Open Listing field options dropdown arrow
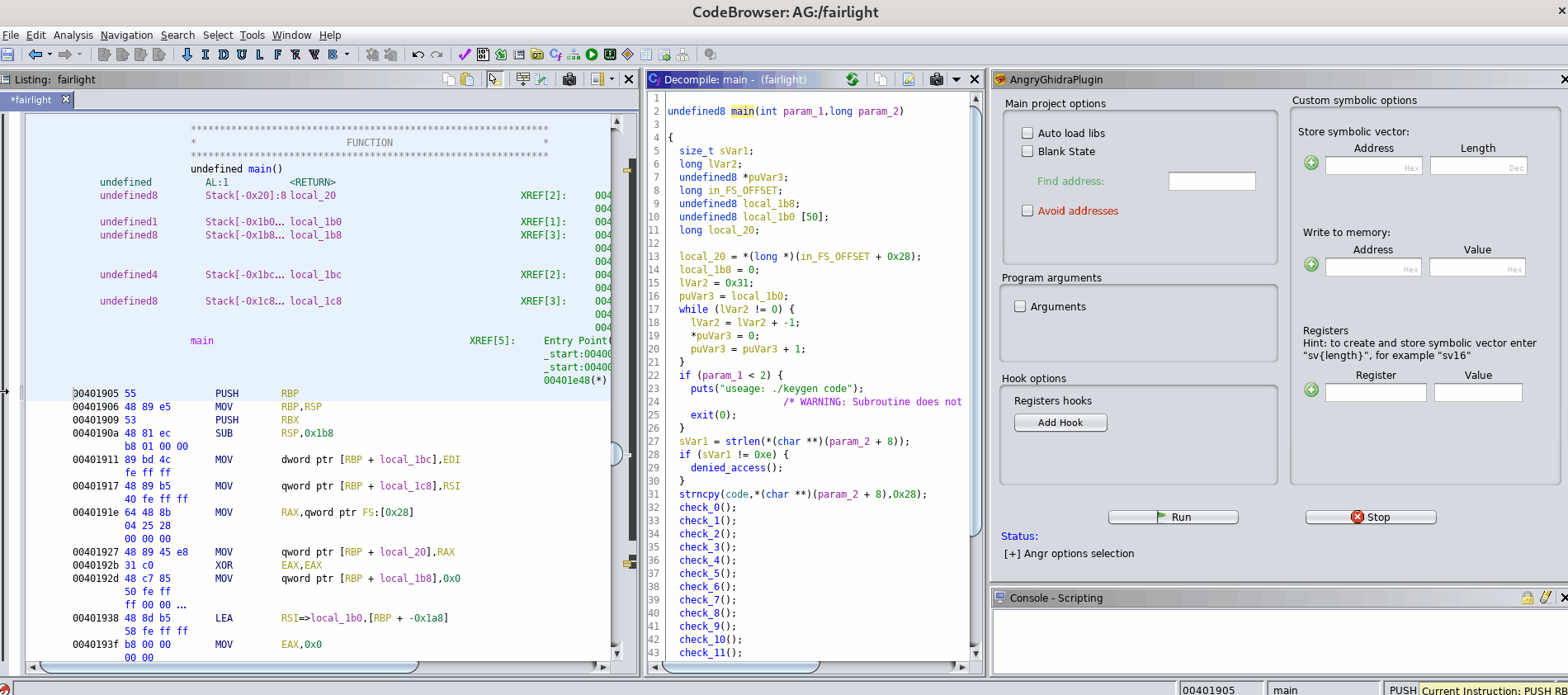This screenshot has height=695, width=1568. (x=612, y=79)
